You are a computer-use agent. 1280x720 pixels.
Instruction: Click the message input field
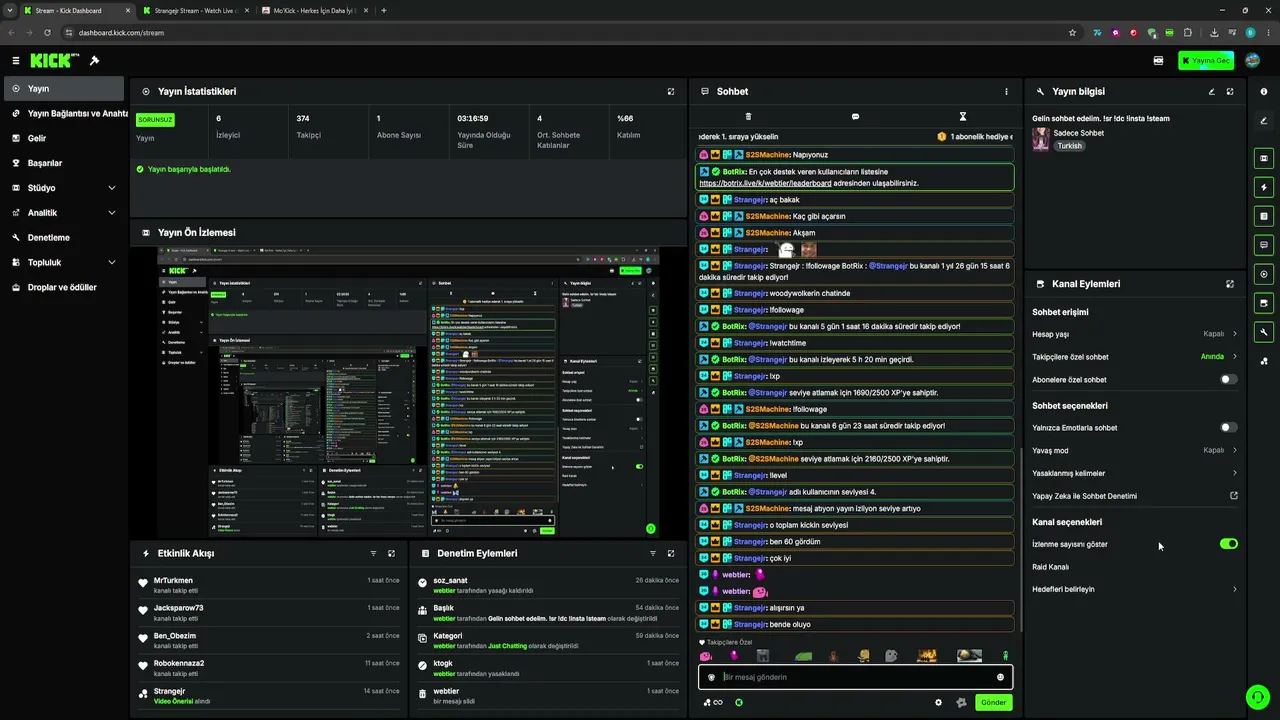tap(855, 677)
